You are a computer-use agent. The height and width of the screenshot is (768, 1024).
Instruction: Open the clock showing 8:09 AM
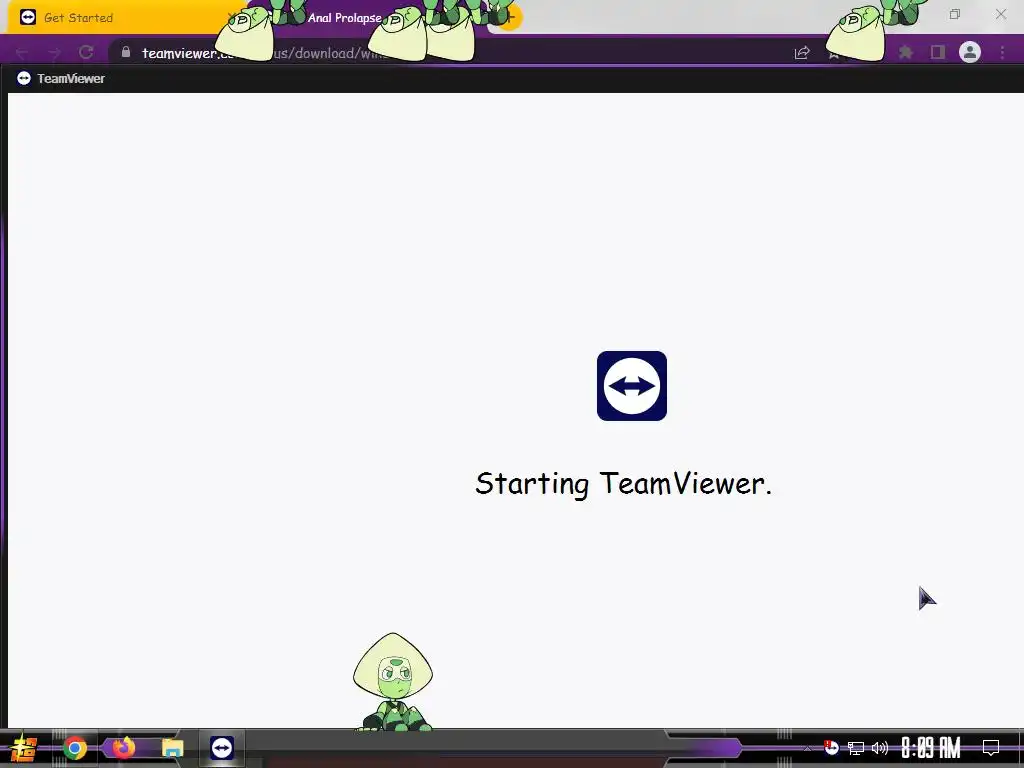point(931,748)
